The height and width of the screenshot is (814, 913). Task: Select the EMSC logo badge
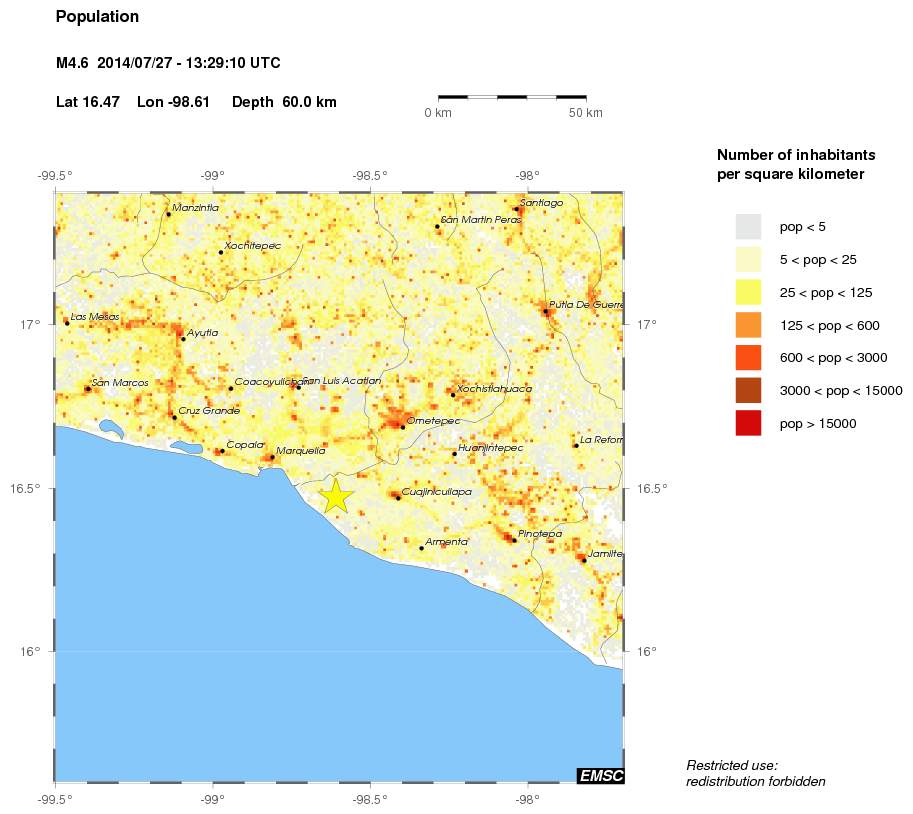pyautogui.click(x=600, y=774)
